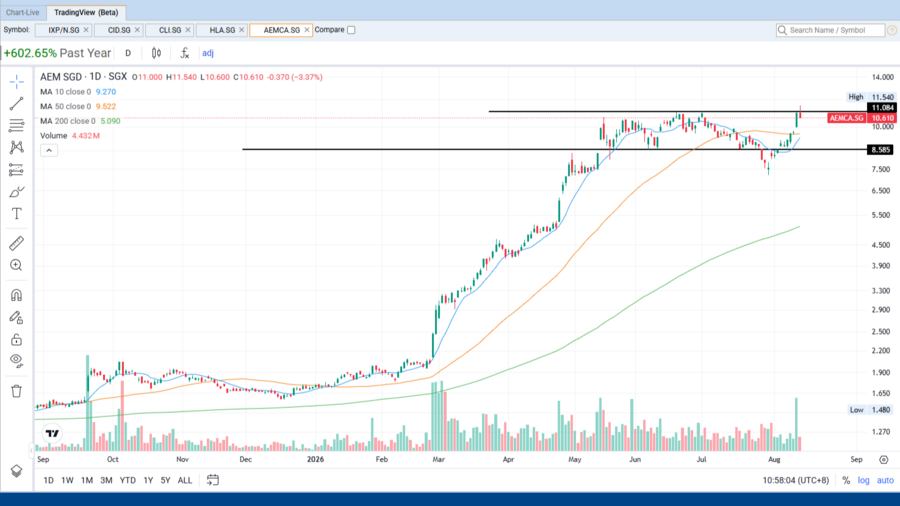Set time range to 3M
The image size is (900, 506).
click(106, 480)
